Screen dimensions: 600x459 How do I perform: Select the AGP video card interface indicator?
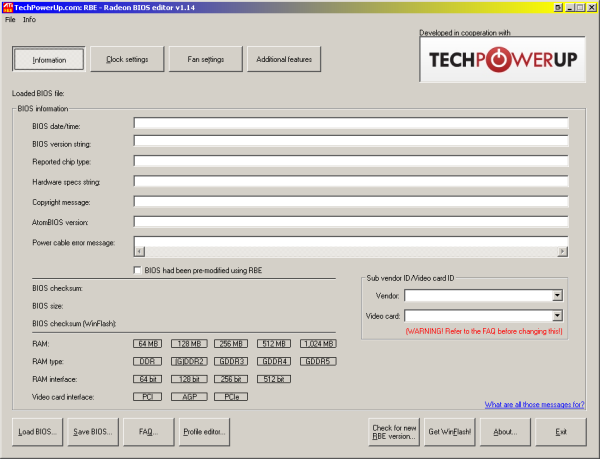(189, 397)
